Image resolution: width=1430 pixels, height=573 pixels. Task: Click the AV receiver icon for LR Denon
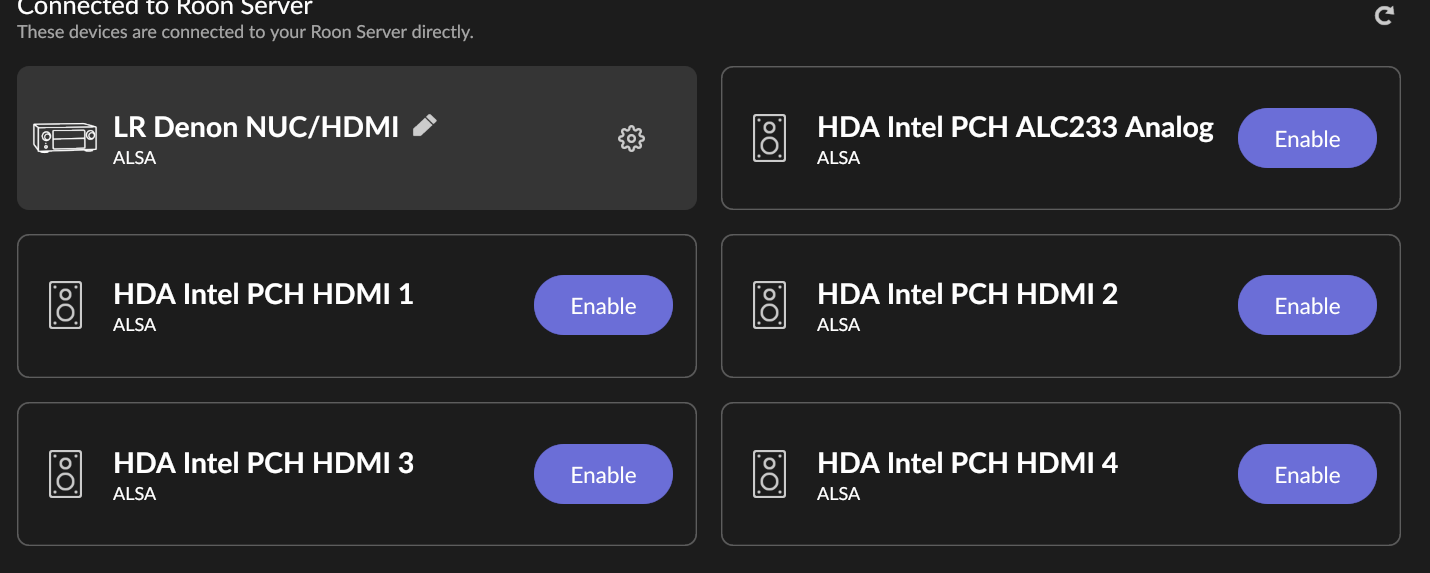(x=65, y=137)
